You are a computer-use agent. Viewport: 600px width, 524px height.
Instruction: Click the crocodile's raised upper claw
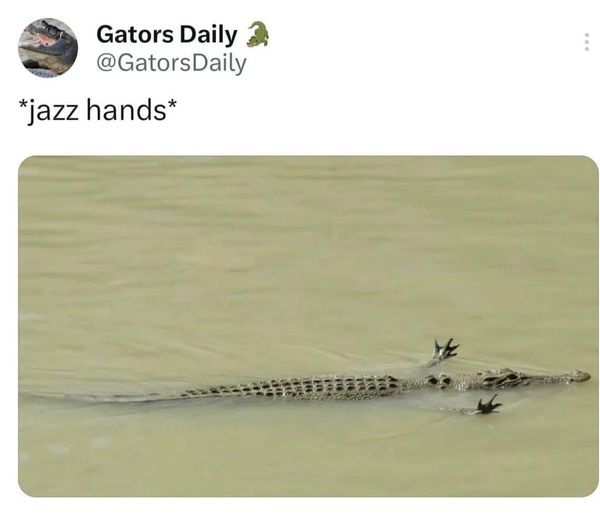coord(445,350)
